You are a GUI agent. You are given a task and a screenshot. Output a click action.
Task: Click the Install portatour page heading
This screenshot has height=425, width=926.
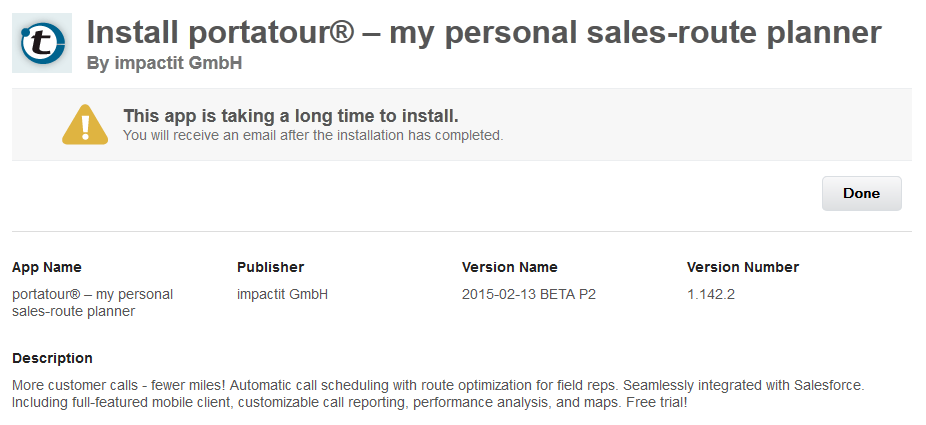coord(484,32)
